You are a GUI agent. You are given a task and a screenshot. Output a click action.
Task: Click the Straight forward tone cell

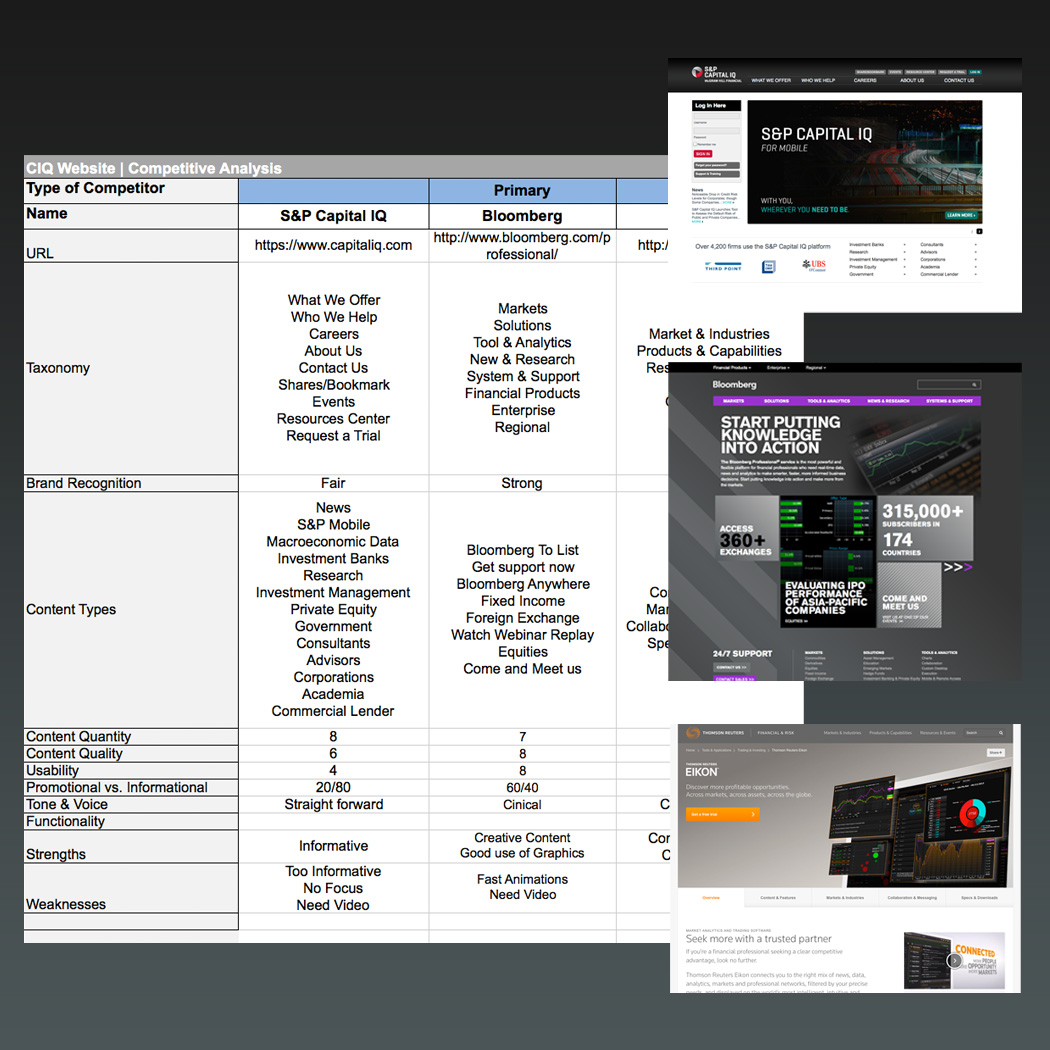[x=333, y=804]
